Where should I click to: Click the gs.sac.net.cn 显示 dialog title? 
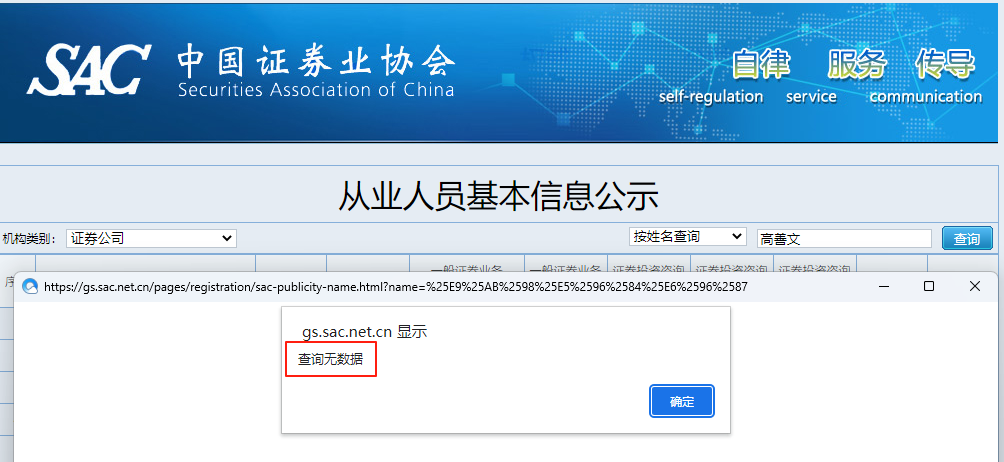tap(364, 331)
